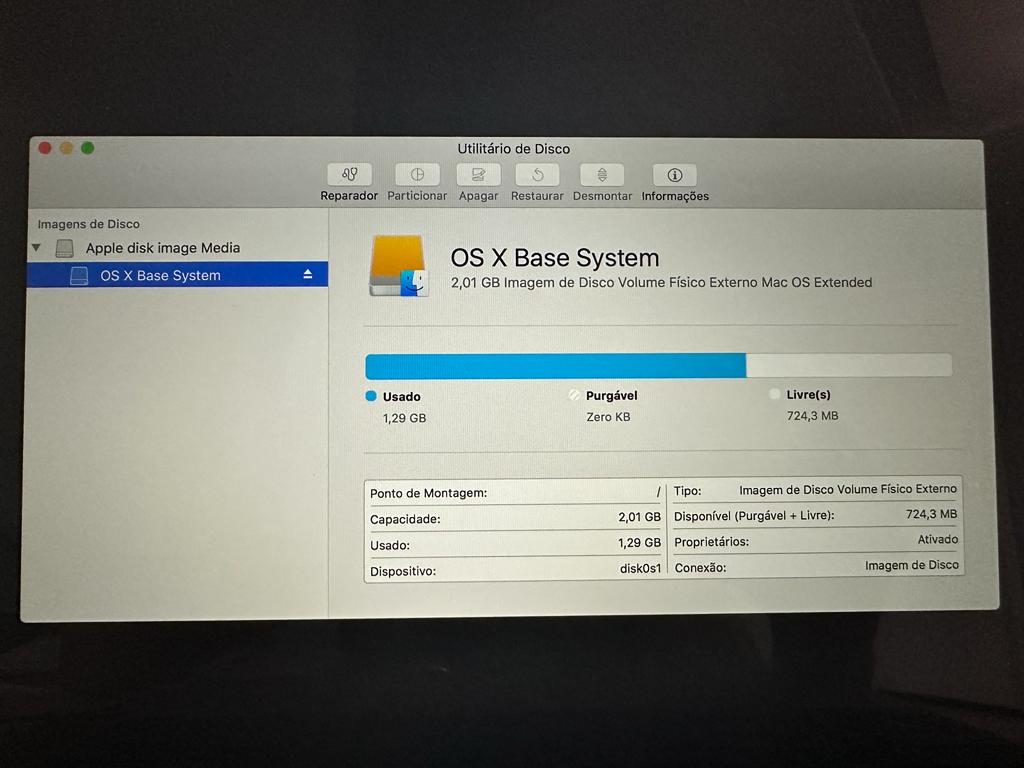Collapse the Apple disk image Media tree
The height and width of the screenshot is (768, 1024).
click(x=37, y=248)
